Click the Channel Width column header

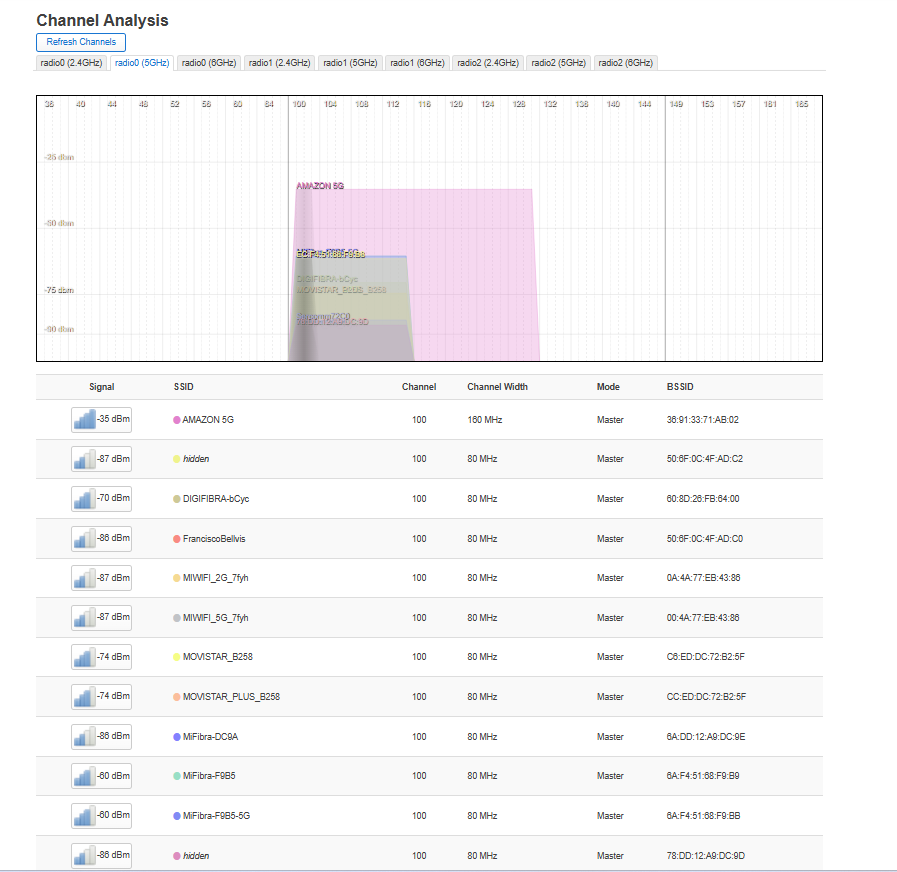tap(497, 387)
